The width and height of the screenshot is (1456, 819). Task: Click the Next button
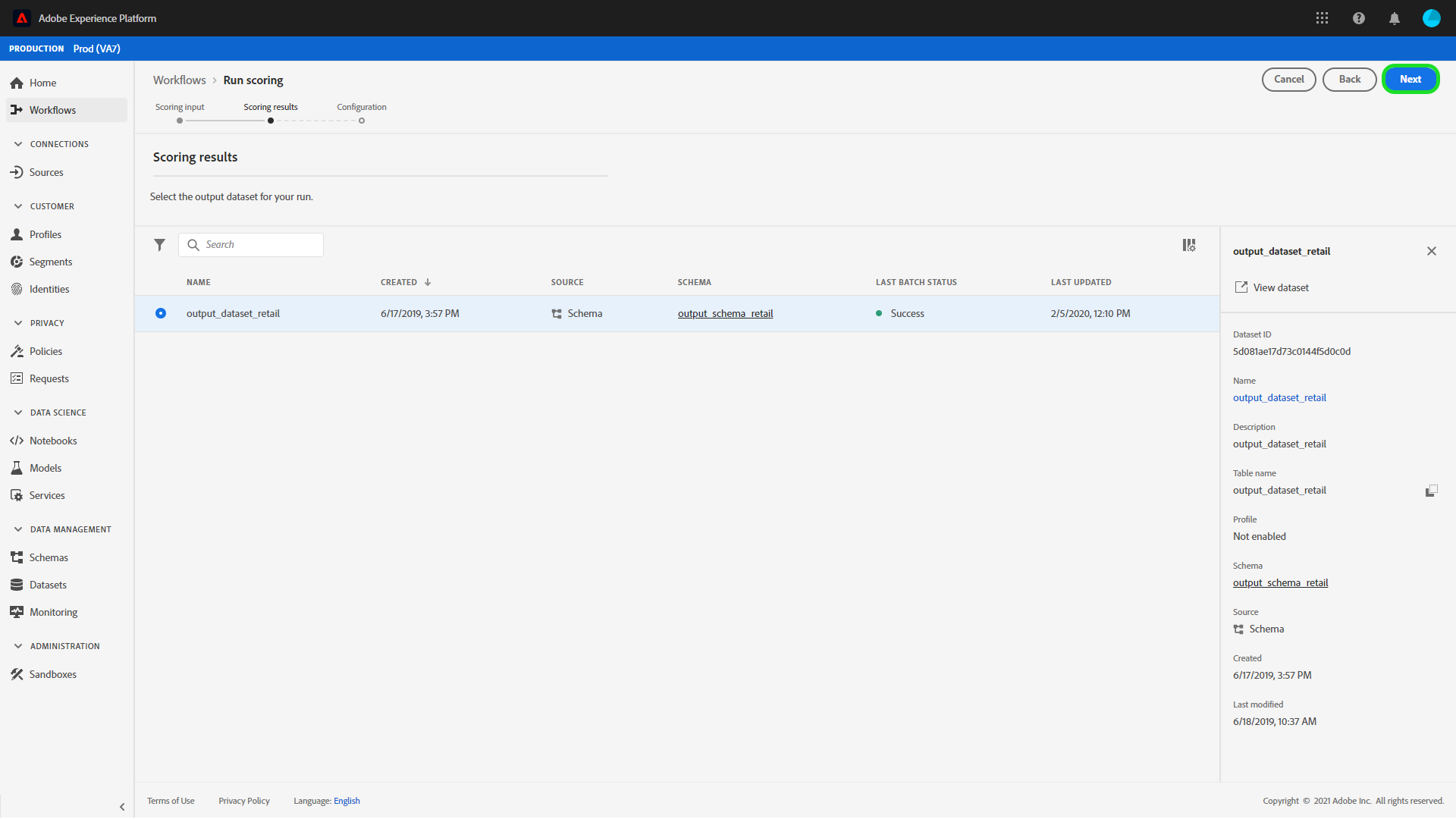[1410, 79]
